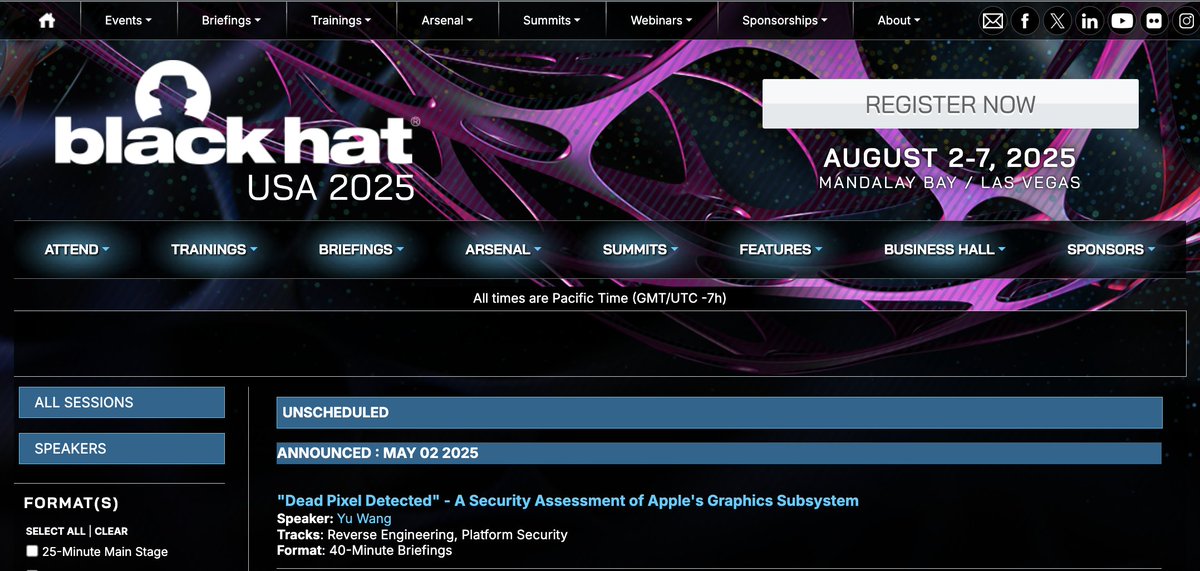Expand the Summits top bar menu

tap(553, 20)
